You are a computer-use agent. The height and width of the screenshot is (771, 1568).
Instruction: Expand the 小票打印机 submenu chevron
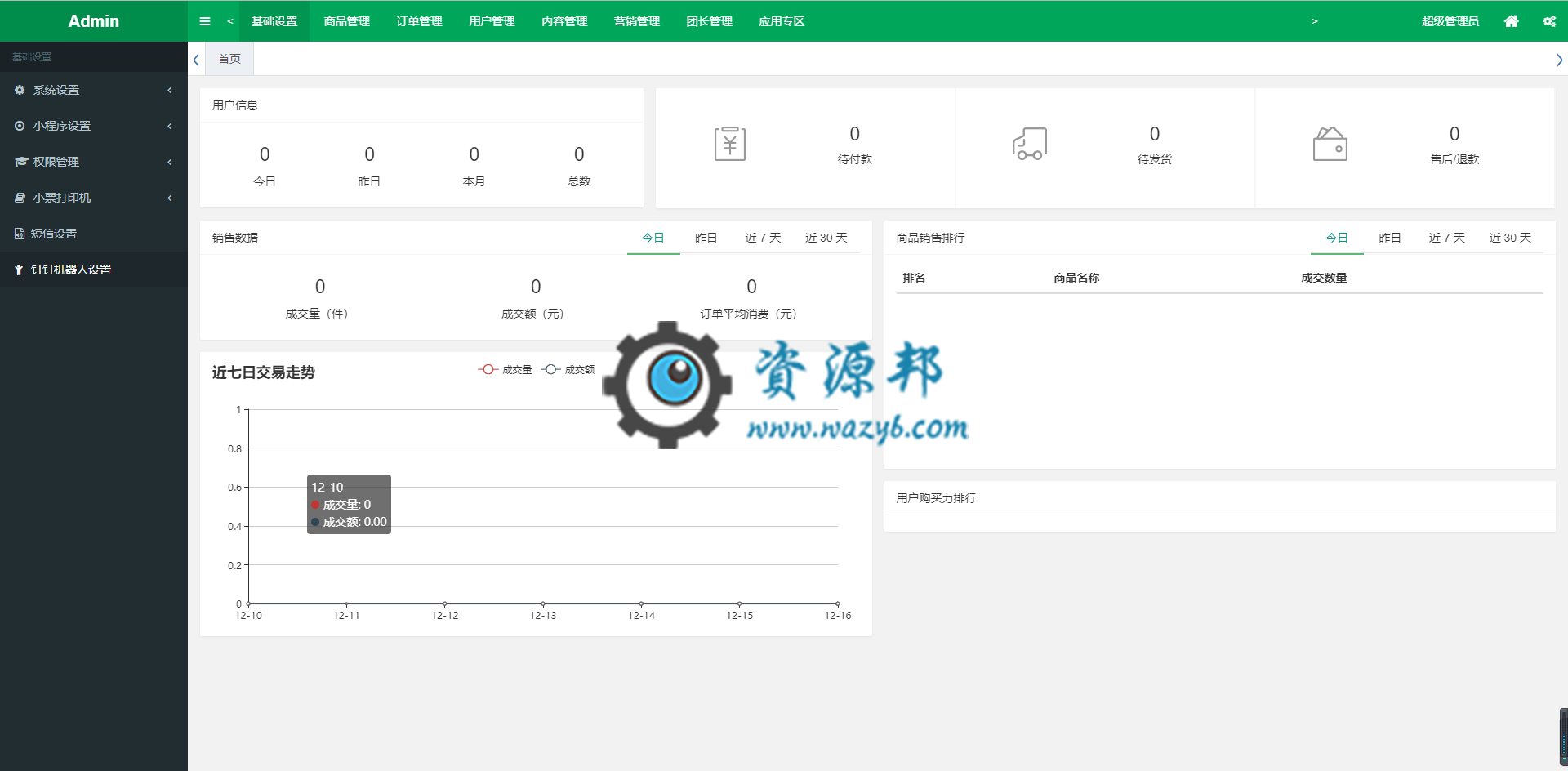170,198
